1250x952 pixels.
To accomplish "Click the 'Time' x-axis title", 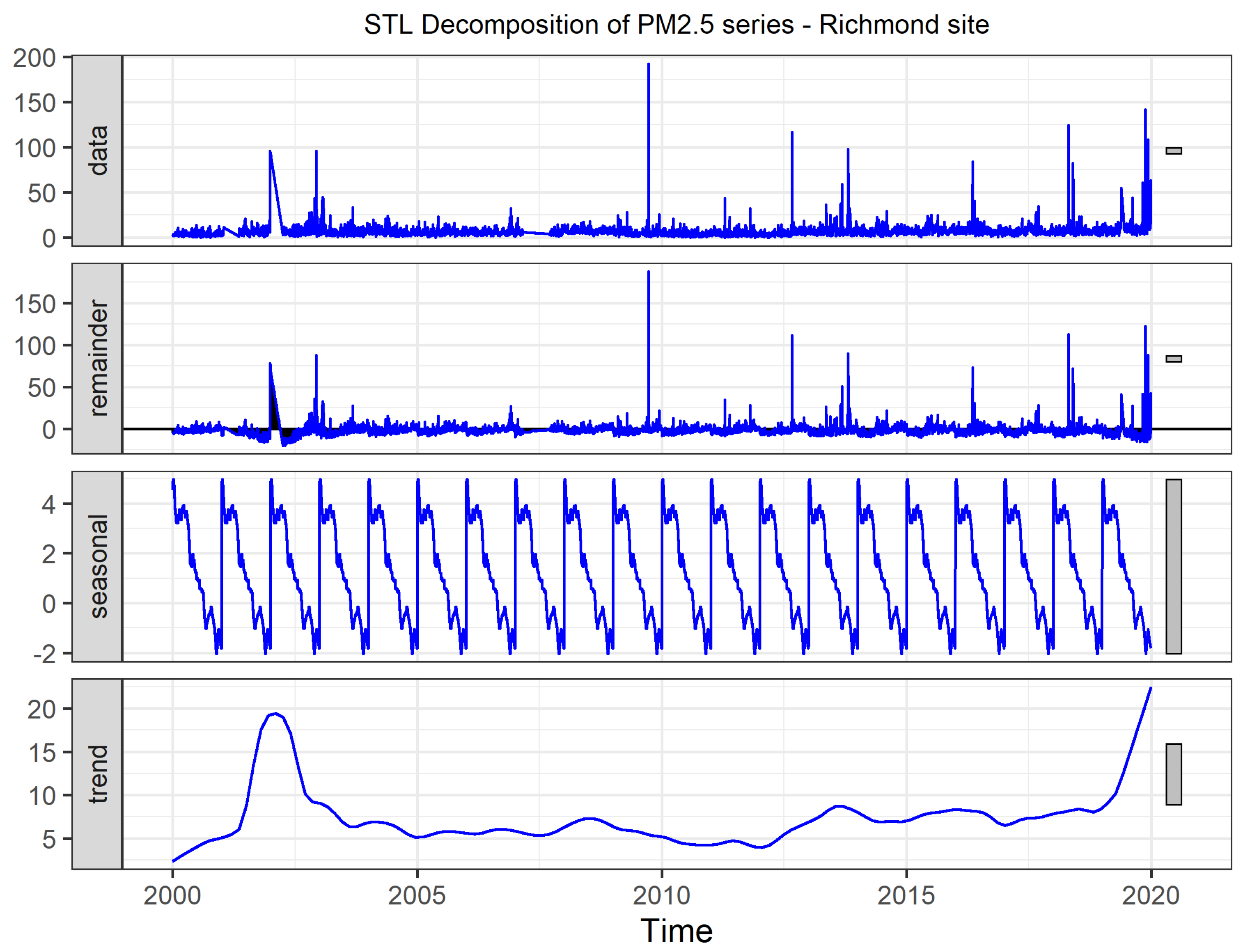I will [676, 931].
